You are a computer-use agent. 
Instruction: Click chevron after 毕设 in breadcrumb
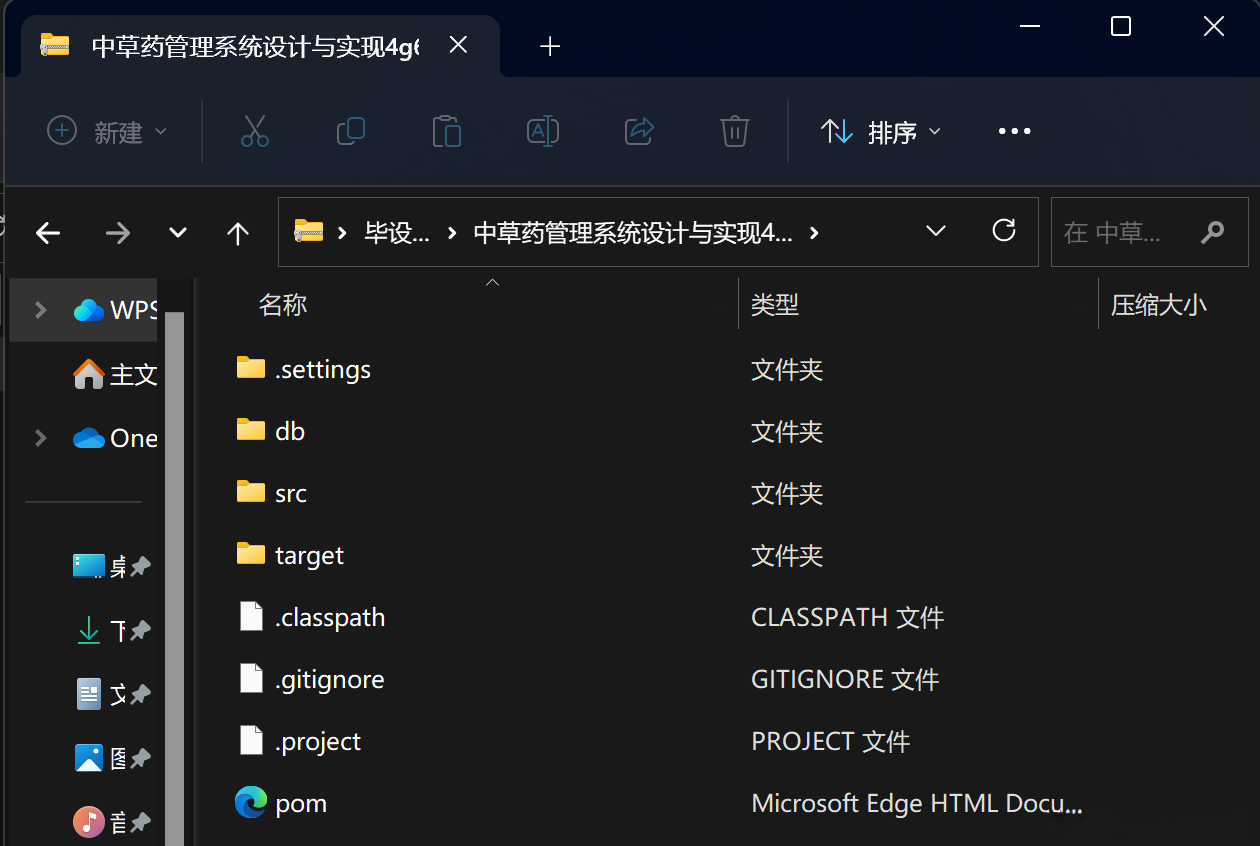452,233
